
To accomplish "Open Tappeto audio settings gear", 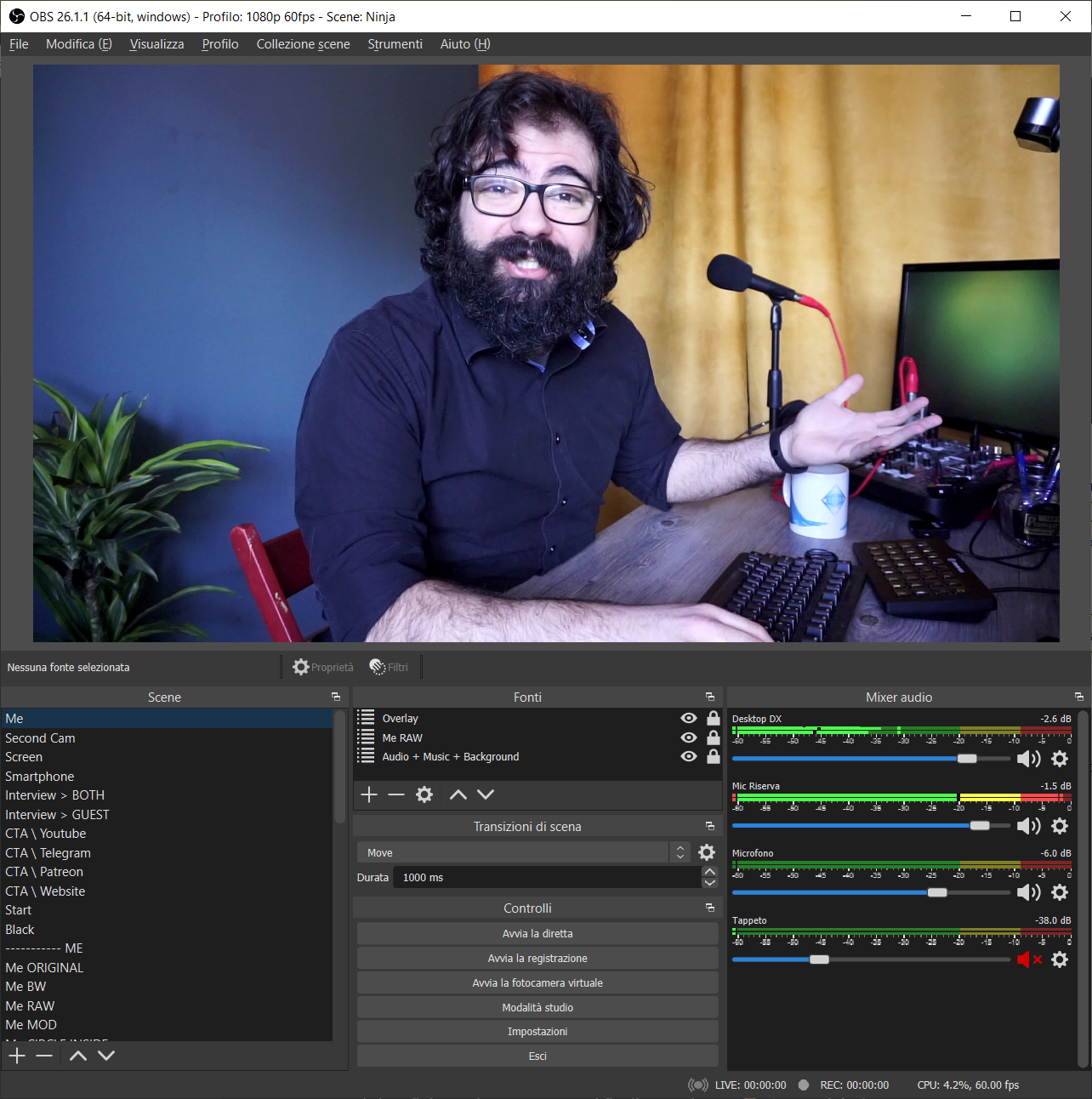I will [1060, 959].
